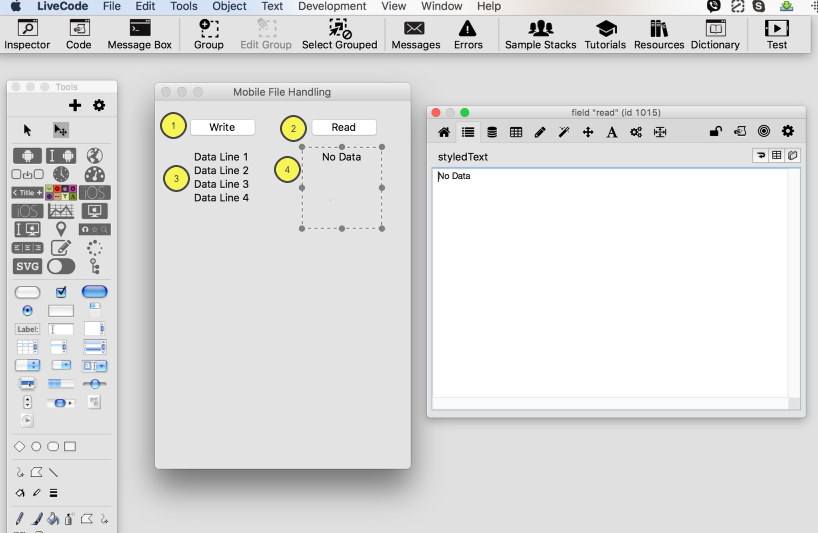Select the slider control in Tools
This screenshot has width=818, height=533.
94,384
